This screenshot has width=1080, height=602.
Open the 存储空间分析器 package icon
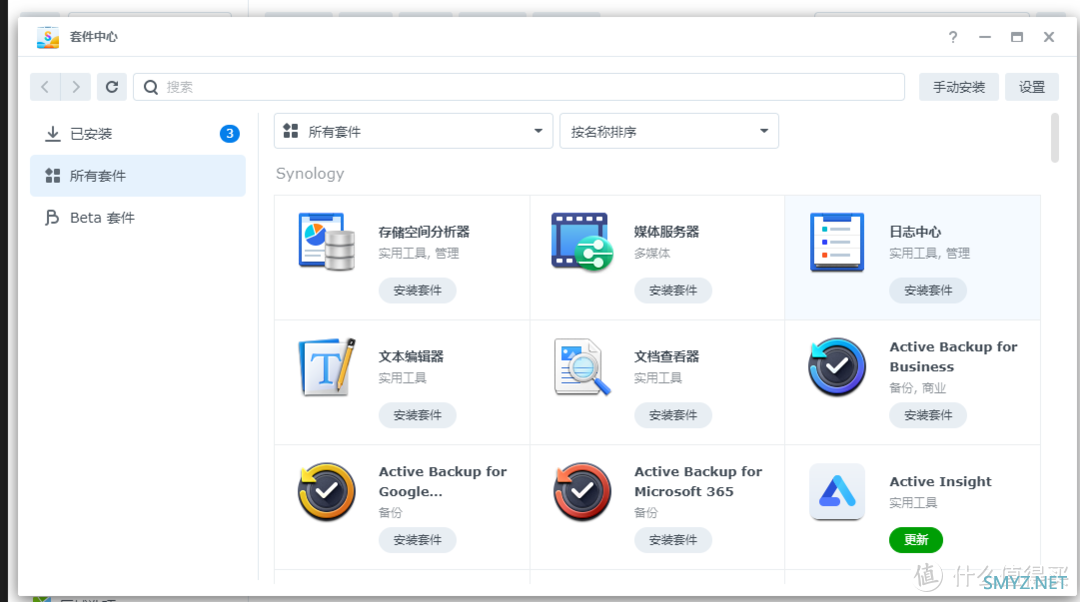(326, 242)
